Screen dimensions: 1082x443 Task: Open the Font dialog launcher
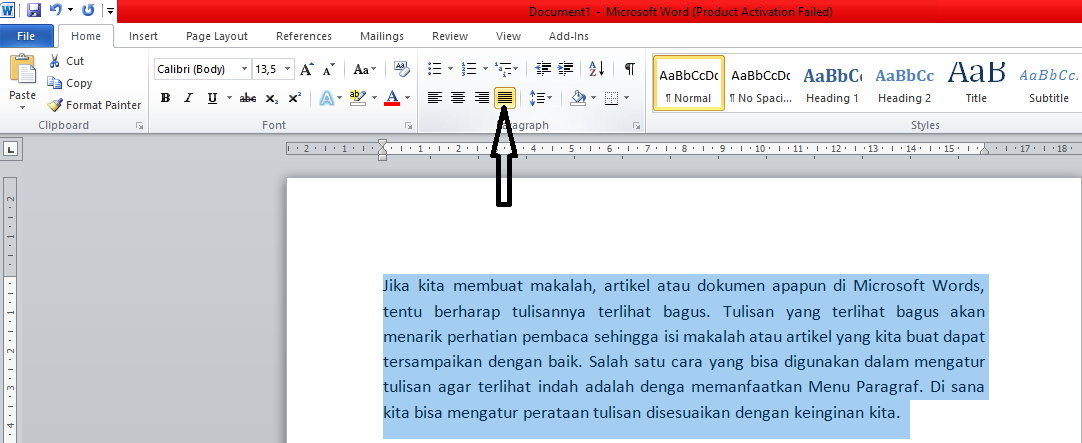(409, 126)
